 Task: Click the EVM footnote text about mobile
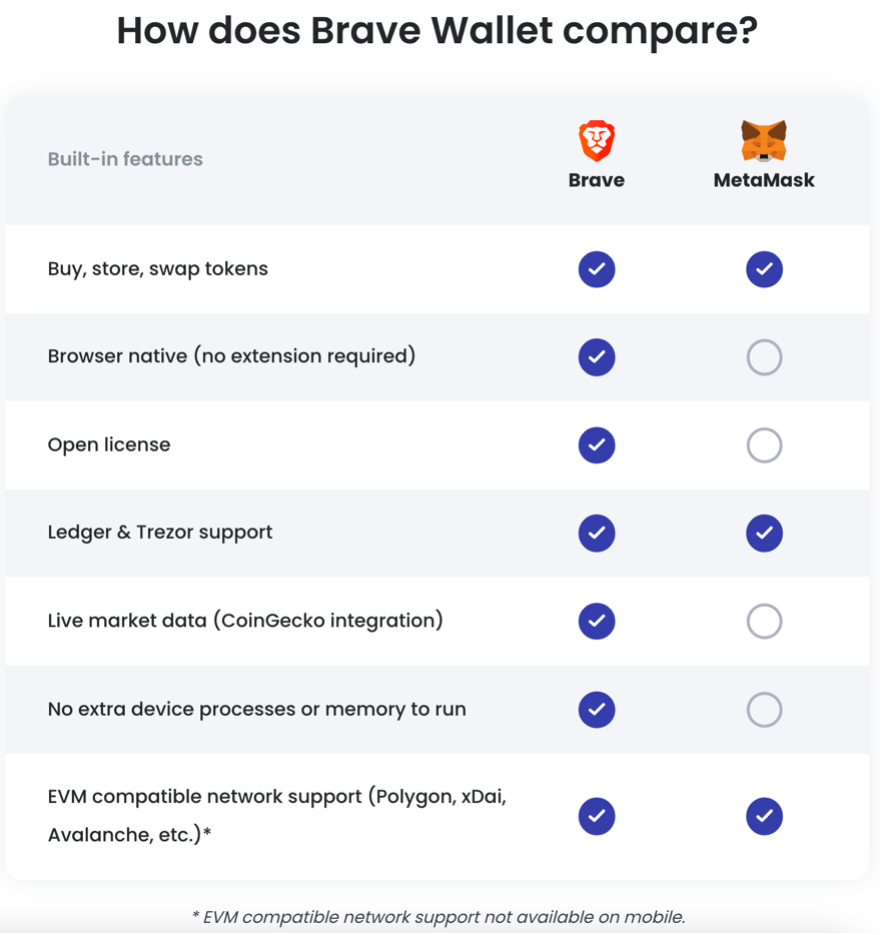(438, 916)
